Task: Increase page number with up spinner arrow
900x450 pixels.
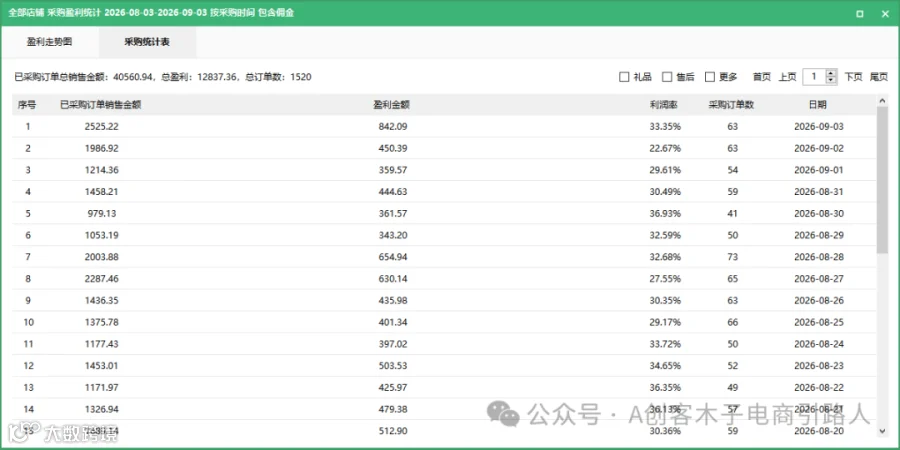Action: 831,73
